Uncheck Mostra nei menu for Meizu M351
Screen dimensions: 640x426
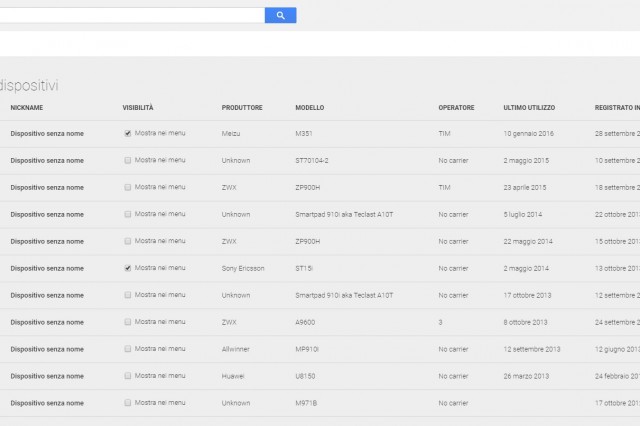coord(127,133)
